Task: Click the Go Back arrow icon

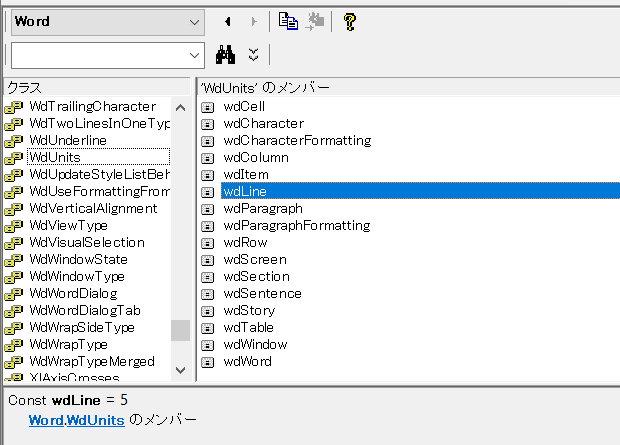Action: click(x=229, y=21)
